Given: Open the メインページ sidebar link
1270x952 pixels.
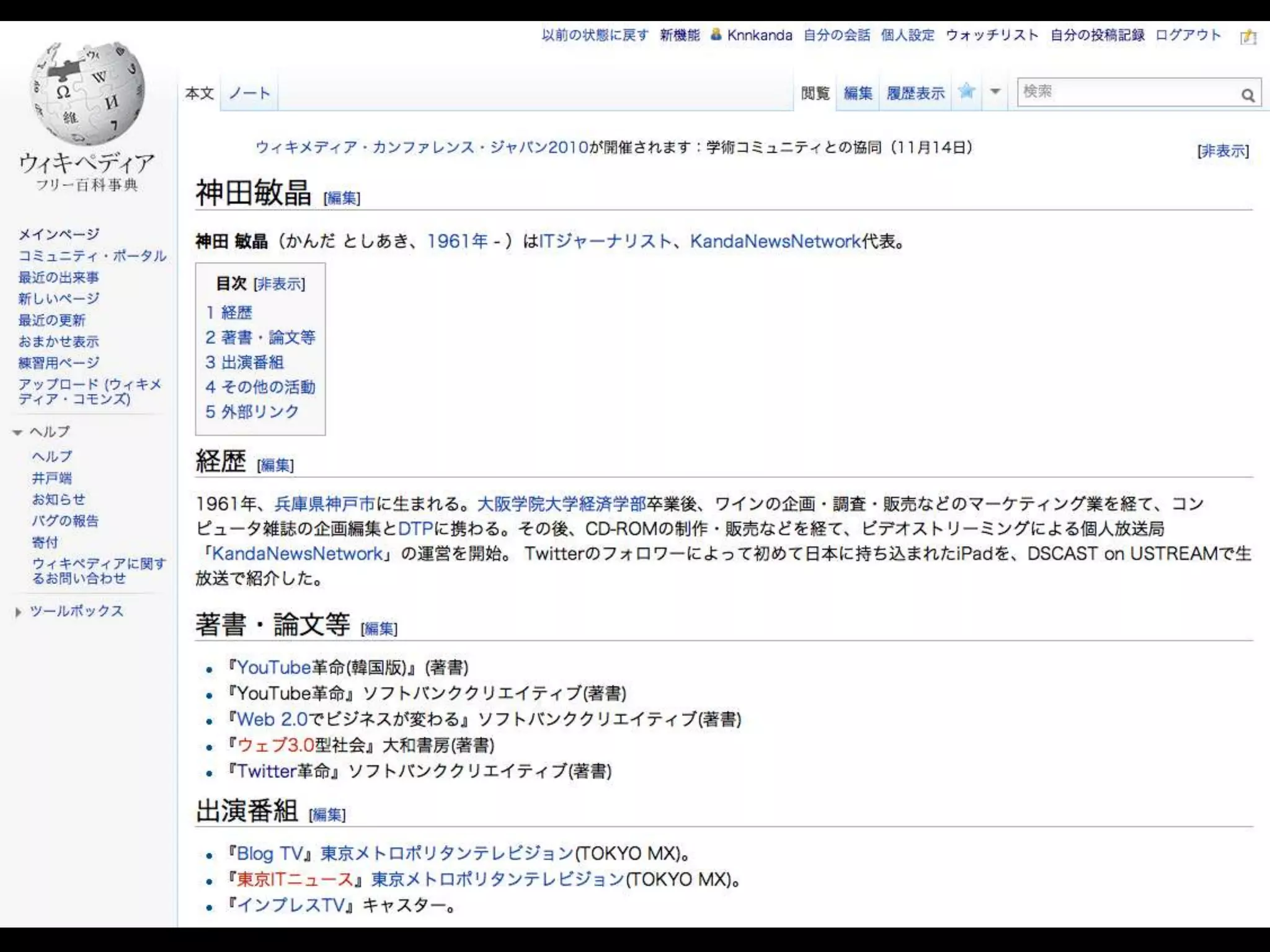Looking at the screenshot, I should 59,234.
